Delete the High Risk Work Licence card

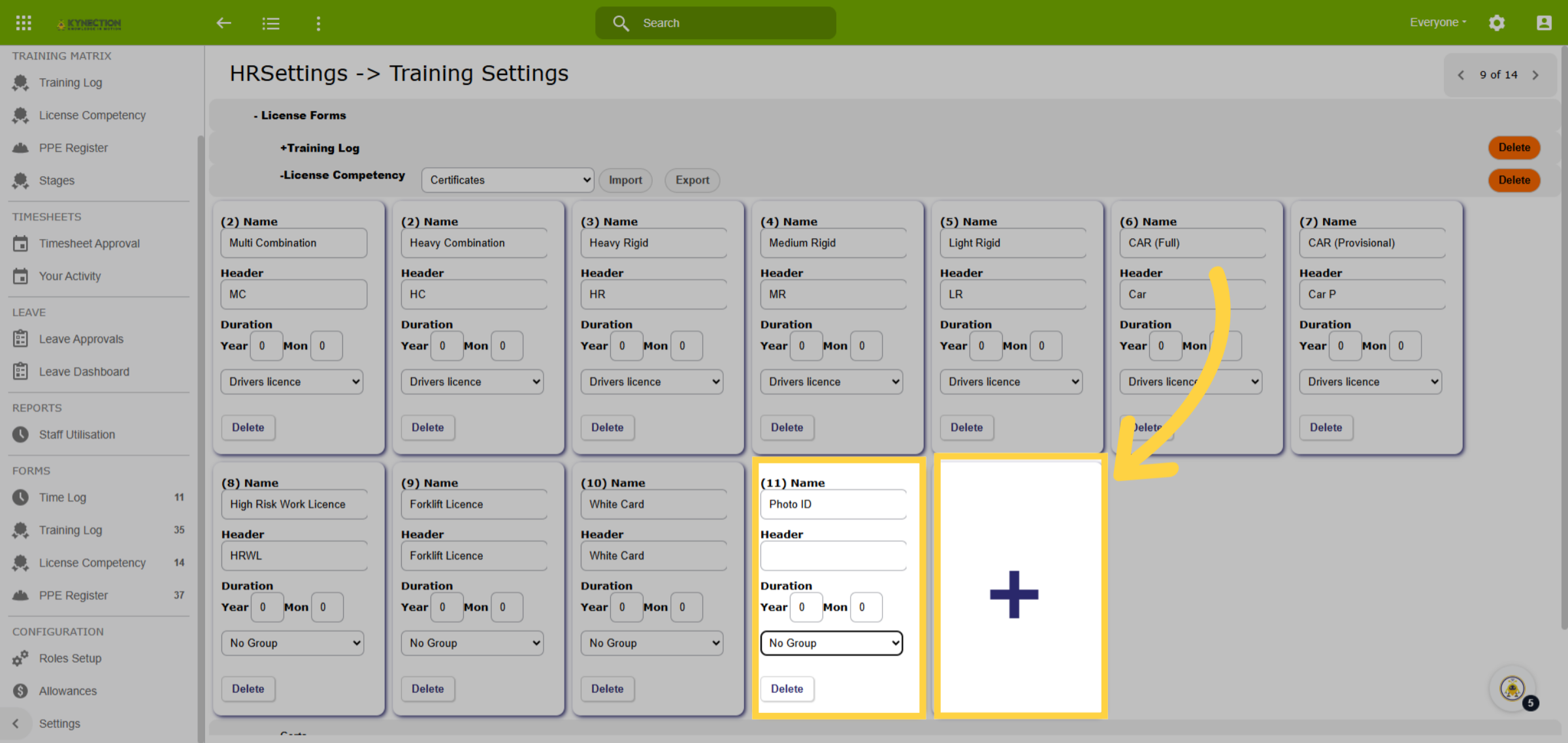[248, 689]
